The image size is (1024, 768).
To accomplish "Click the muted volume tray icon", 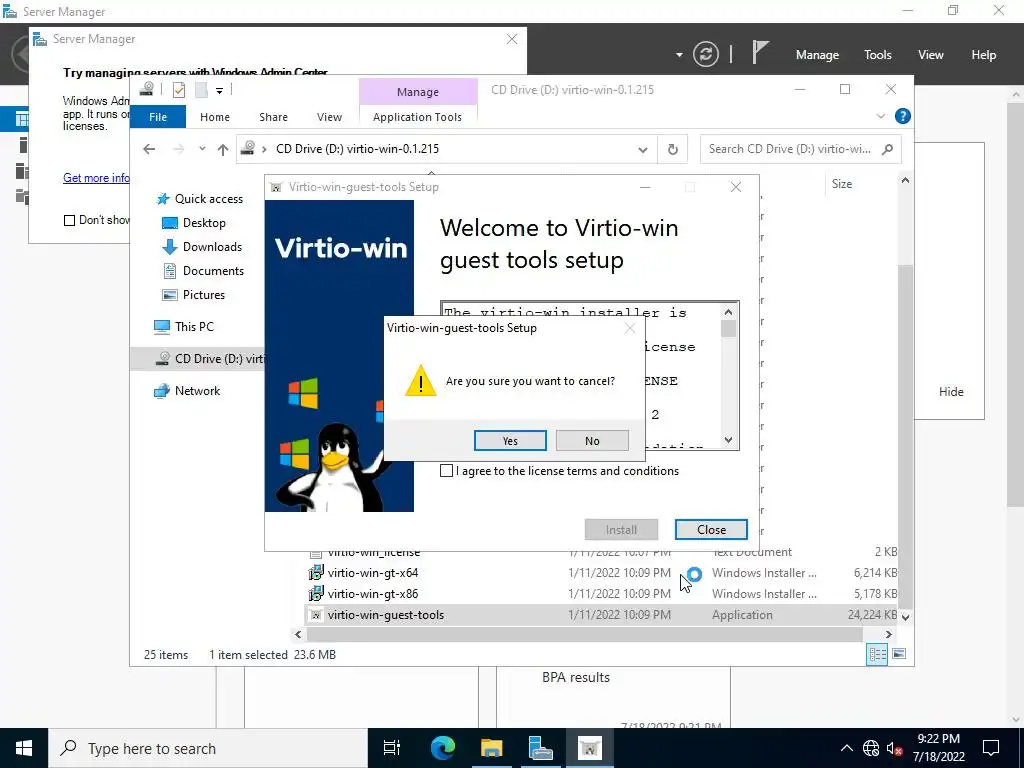I will pos(894,748).
